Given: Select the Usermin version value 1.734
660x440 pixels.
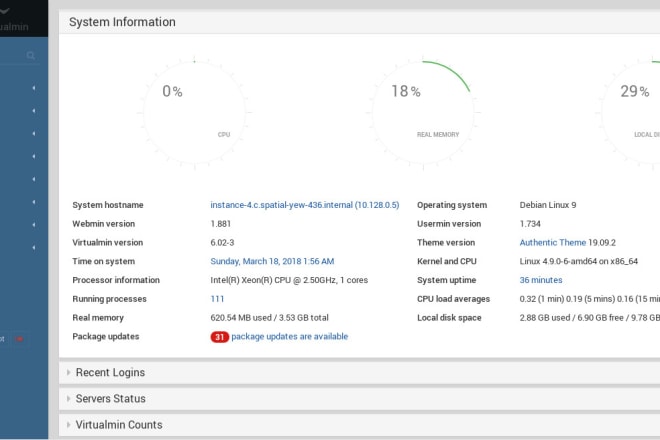Looking at the screenshot, I should [530, 224].
